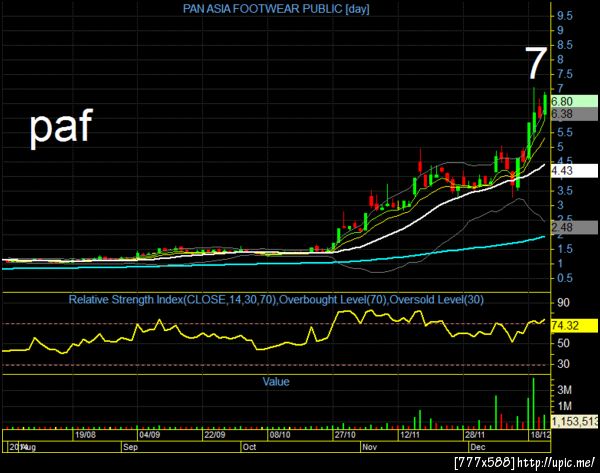Viewport: 600px width, 473px height.
Task: Click the 90 RSI axis label
Action: click(x=563, y=303)
